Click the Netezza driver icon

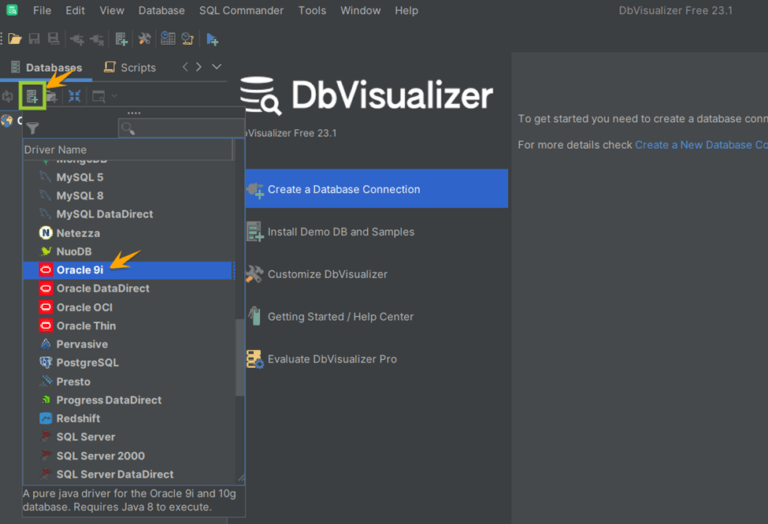(45, 233)
